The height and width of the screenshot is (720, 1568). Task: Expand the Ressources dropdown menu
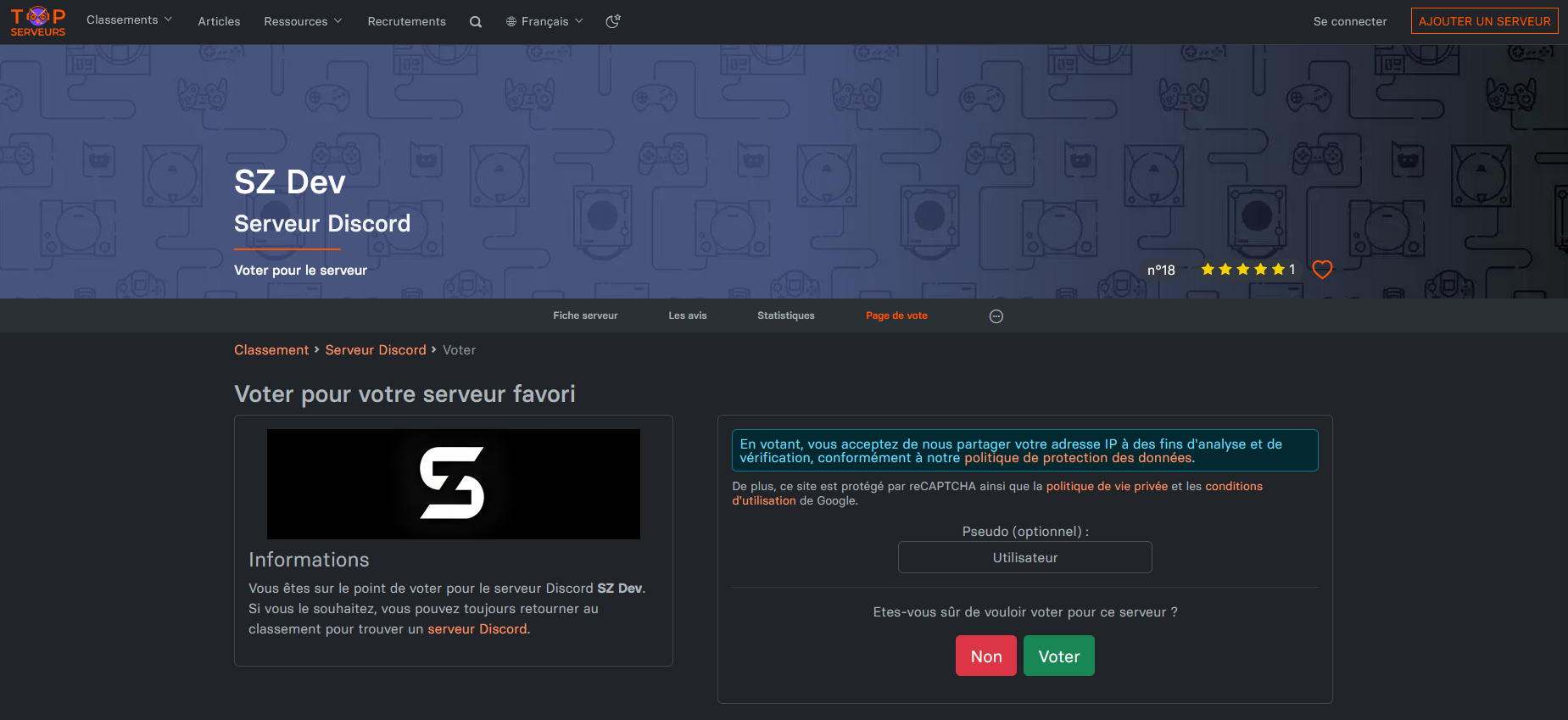pyautogui.click(x=303, y=21)
